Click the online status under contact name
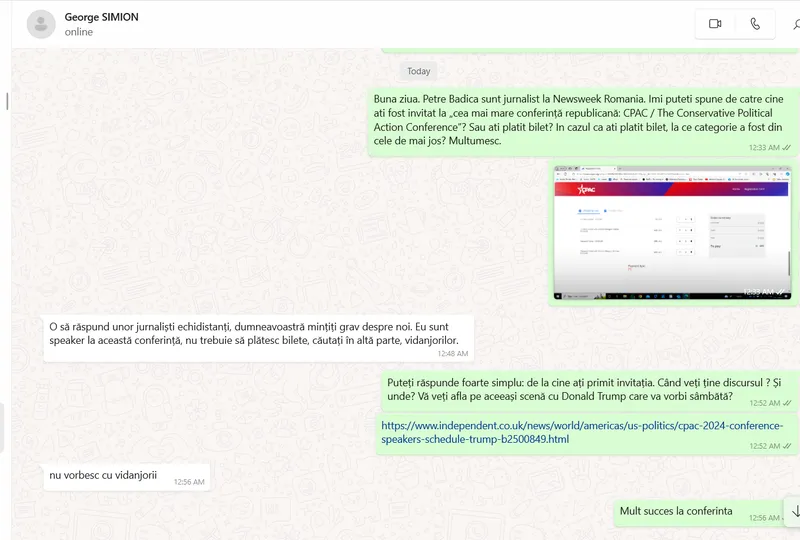The image size is (800, 540). pyautogui.click(x=79, y=32)
